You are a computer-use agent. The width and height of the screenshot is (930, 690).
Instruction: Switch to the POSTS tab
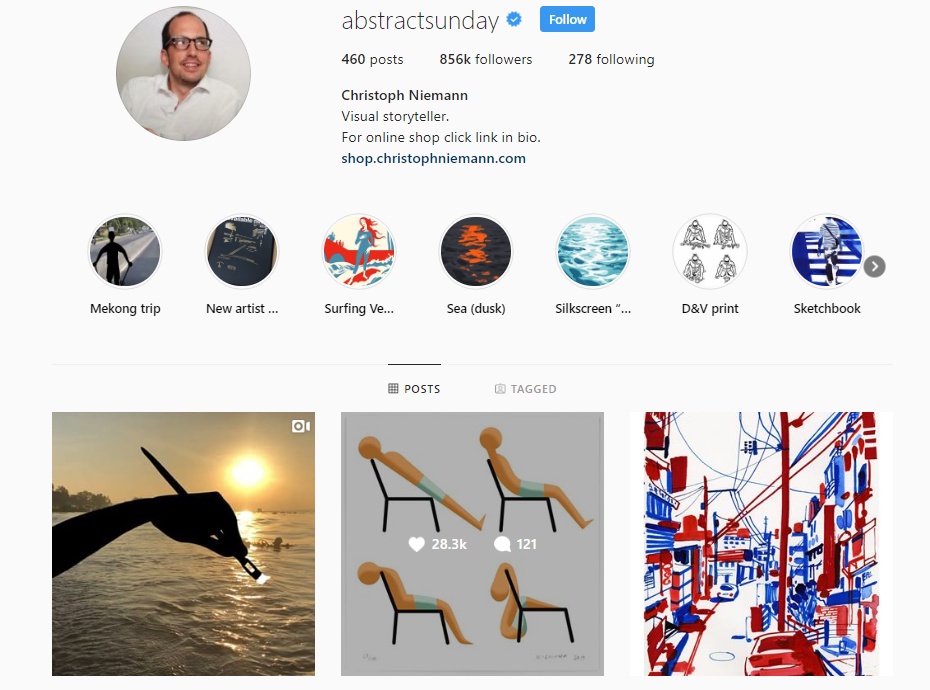414,389
